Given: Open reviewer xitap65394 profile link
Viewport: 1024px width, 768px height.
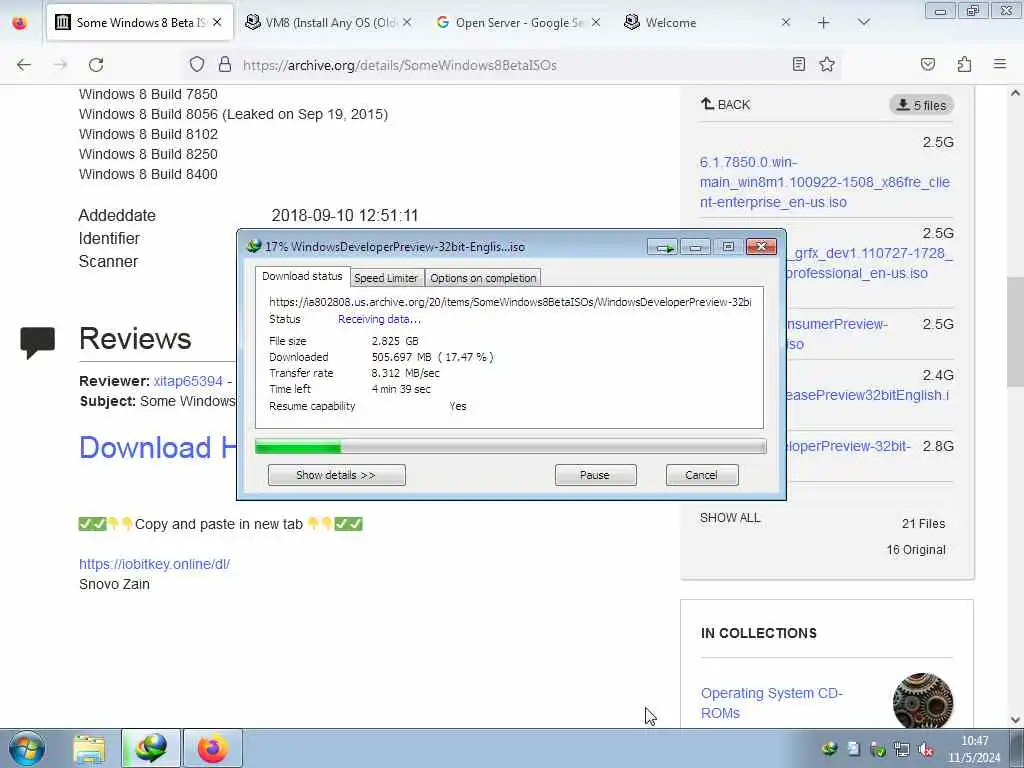Looking at the screenshot, I should 188,381.
